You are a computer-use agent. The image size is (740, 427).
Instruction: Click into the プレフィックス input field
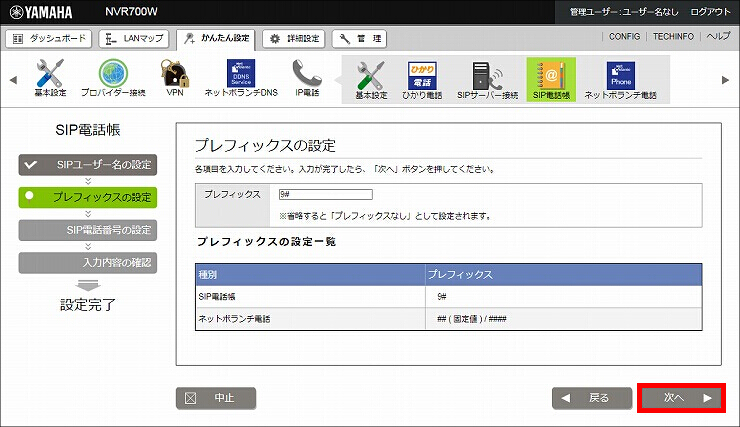326,194
